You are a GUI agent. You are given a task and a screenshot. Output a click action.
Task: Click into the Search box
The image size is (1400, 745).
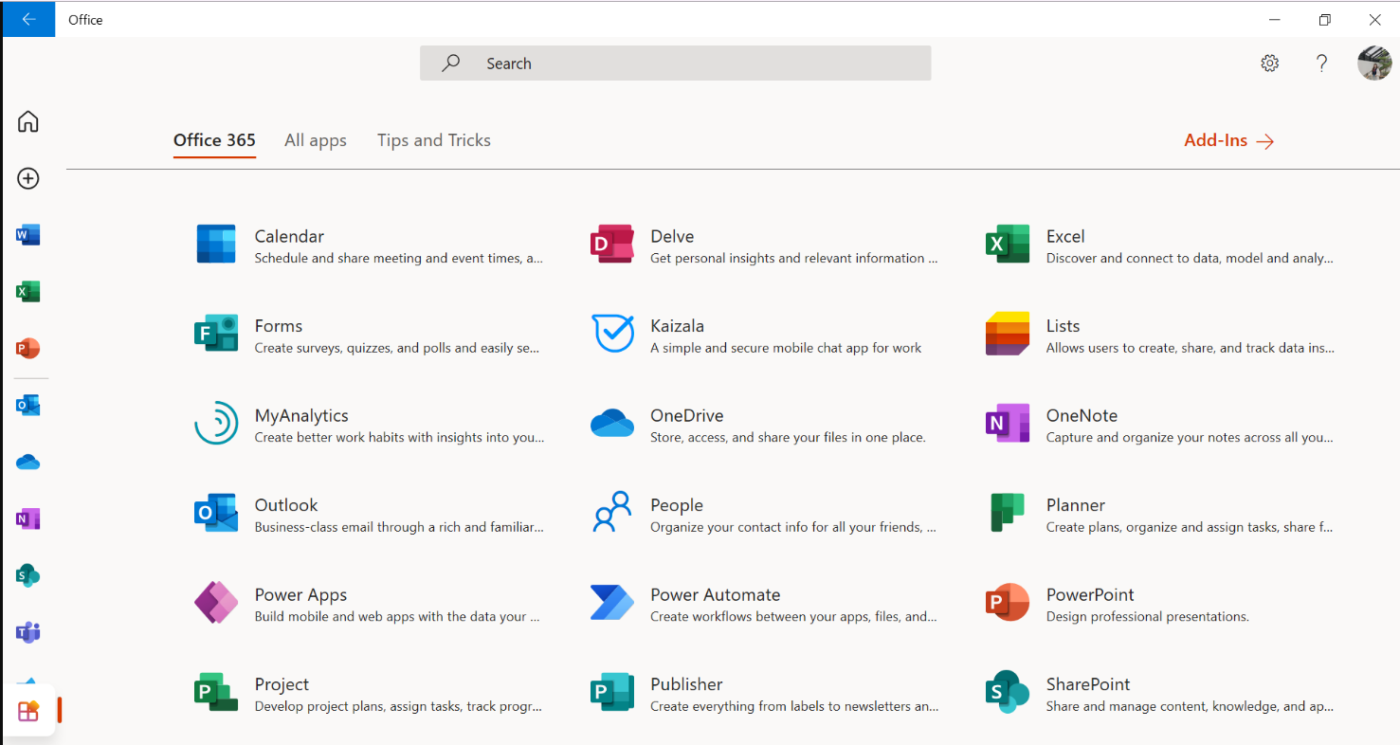[x=675, y=63]
